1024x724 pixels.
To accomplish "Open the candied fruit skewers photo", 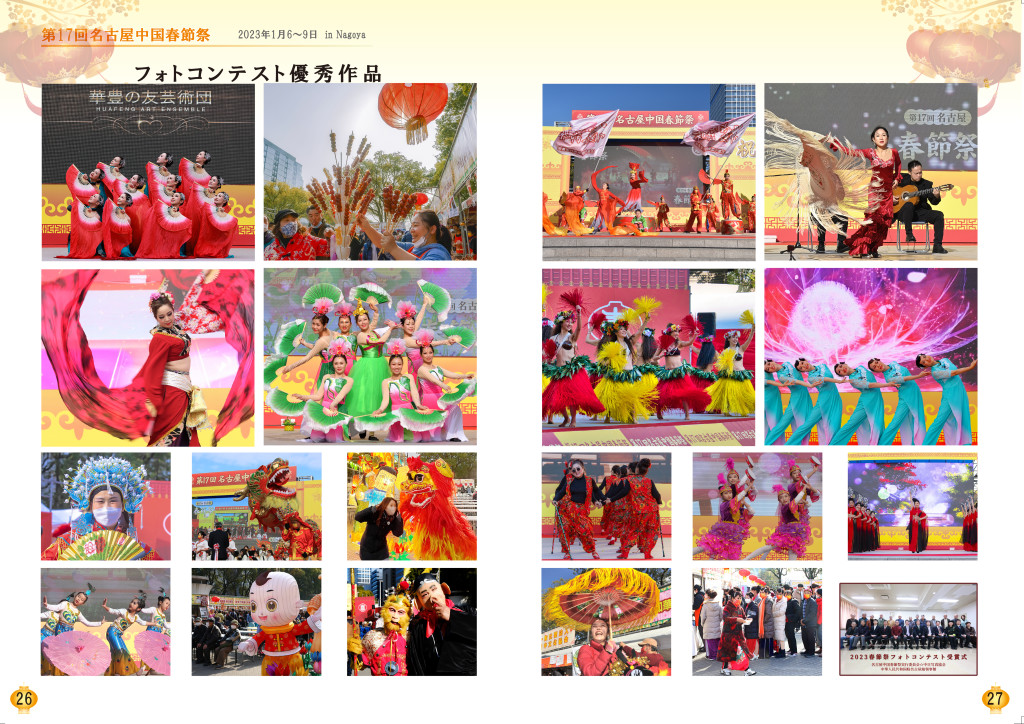I will (x=370, y=172).
